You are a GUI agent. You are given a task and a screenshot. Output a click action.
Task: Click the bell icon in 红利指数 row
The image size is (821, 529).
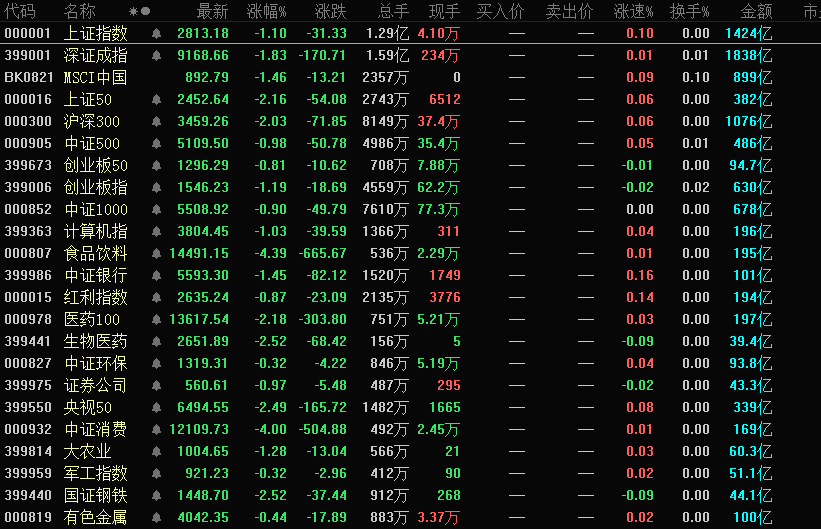[x=156, y=297]
